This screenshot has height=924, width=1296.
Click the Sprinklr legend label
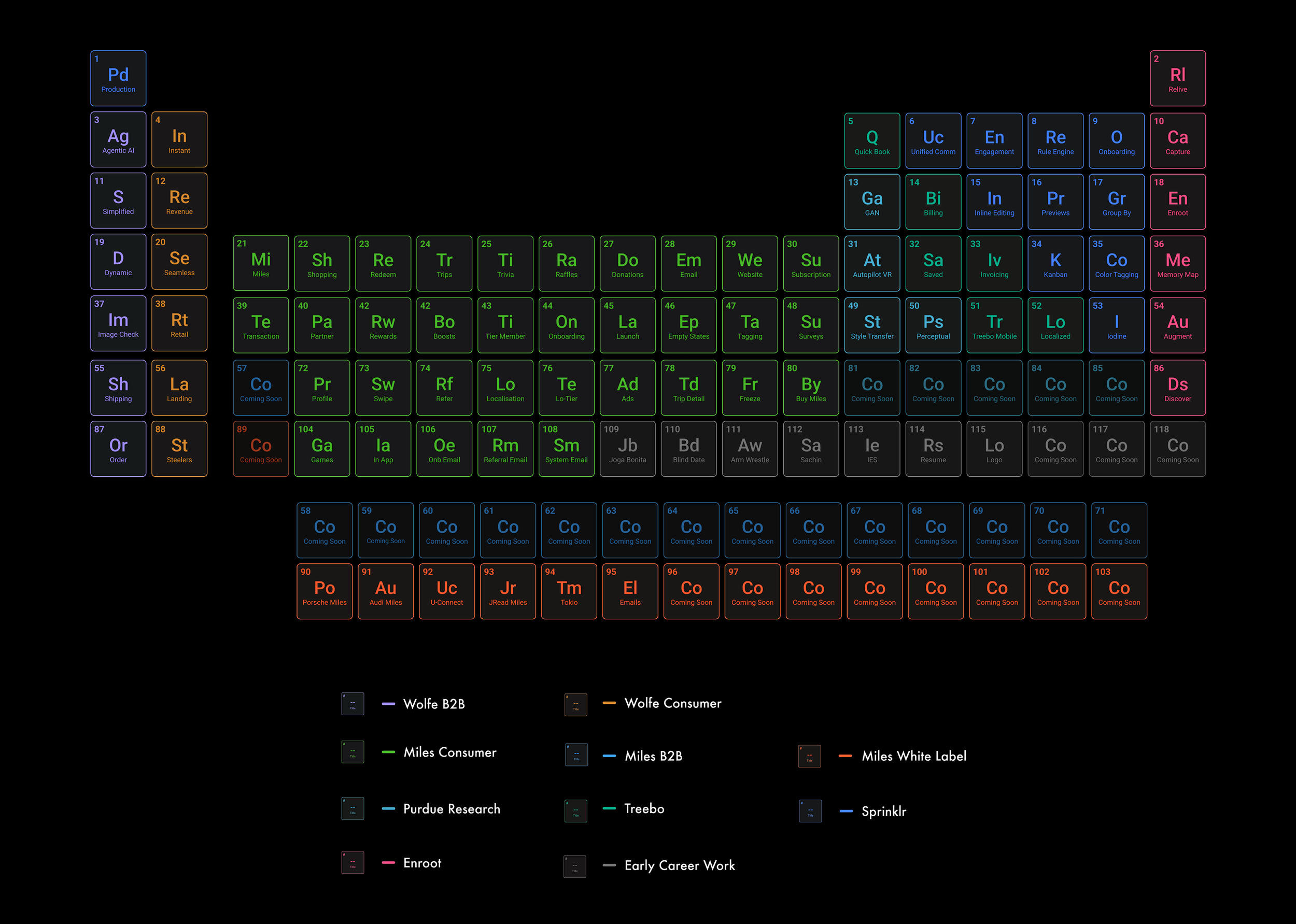[x=883, y=812]
